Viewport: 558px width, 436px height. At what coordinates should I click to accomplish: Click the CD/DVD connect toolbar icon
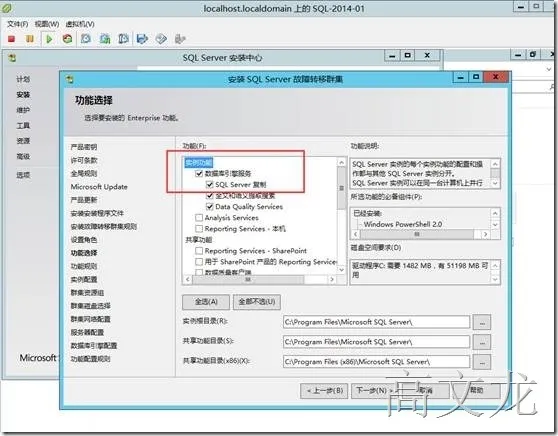click(161, 38)
